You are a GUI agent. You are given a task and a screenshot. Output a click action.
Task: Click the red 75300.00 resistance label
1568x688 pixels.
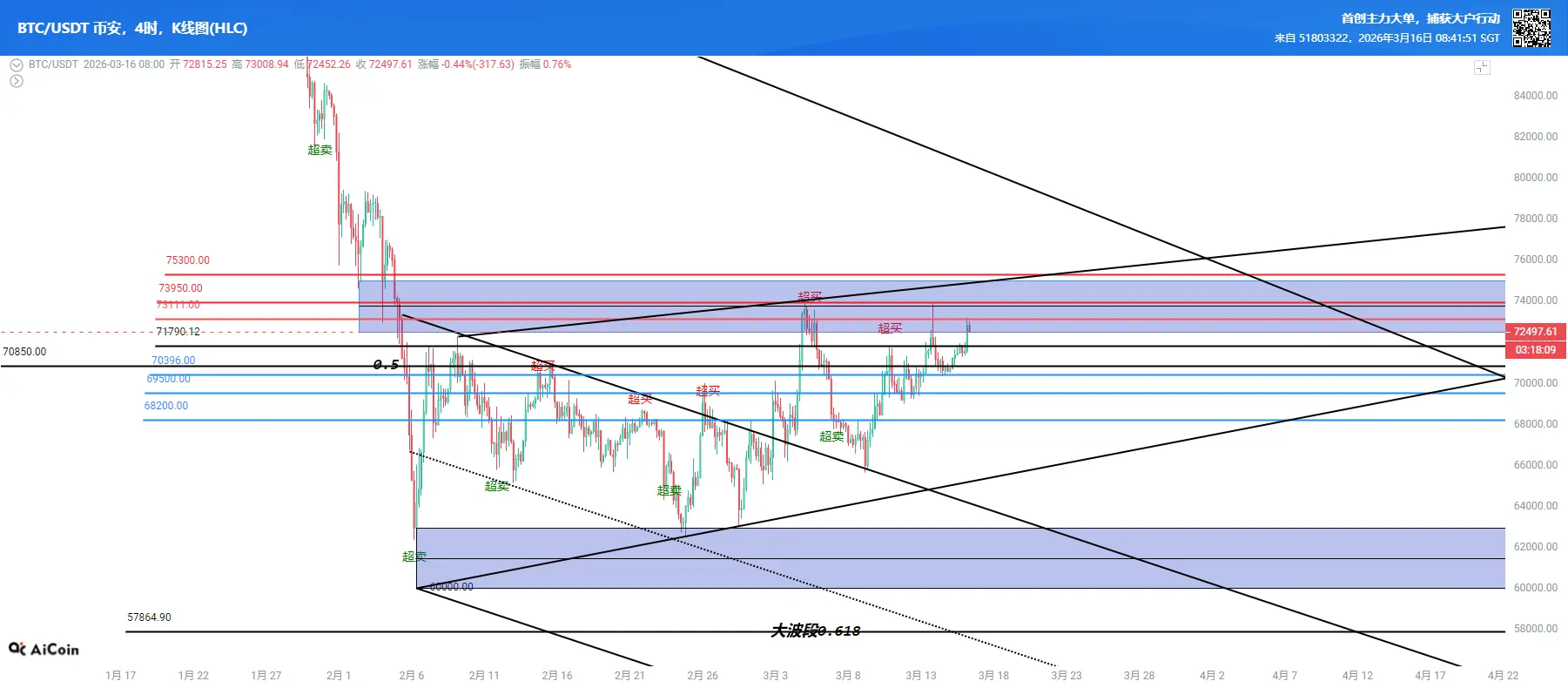pyautogui.click(x=188, y=260)
